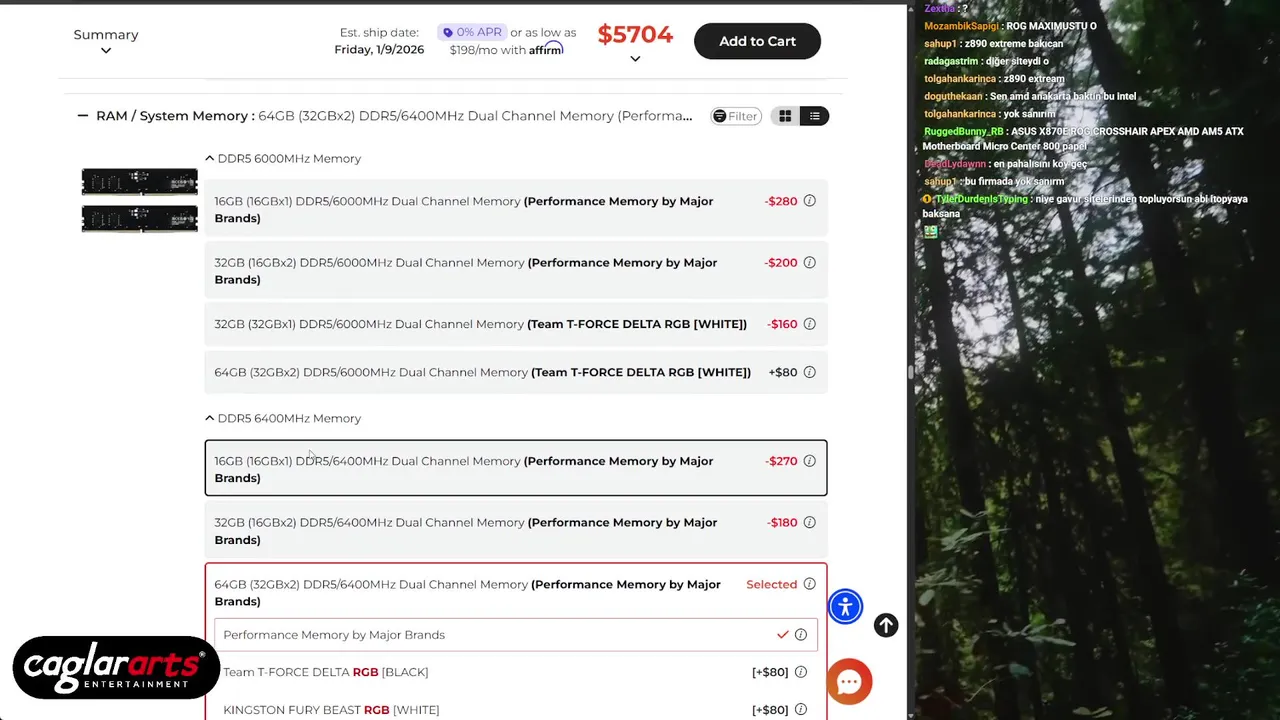Switch to grid view layout
This screenshot has height=720, width=1280.
[x=785, y=116]
